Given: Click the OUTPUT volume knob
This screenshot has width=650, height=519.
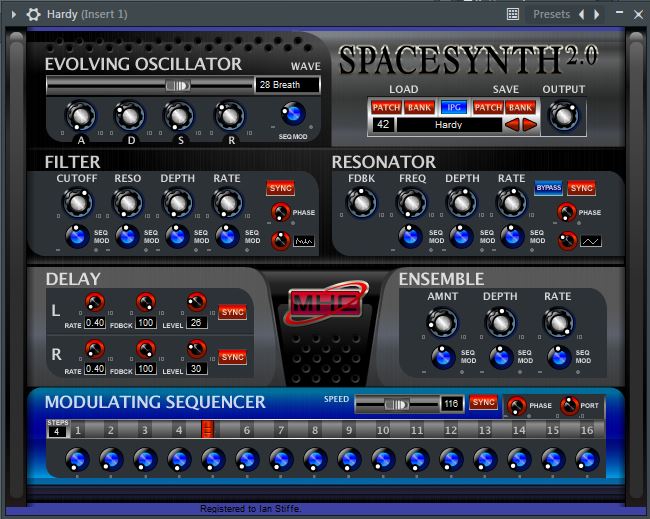Looking at the screenshot, I should (563, 116).
